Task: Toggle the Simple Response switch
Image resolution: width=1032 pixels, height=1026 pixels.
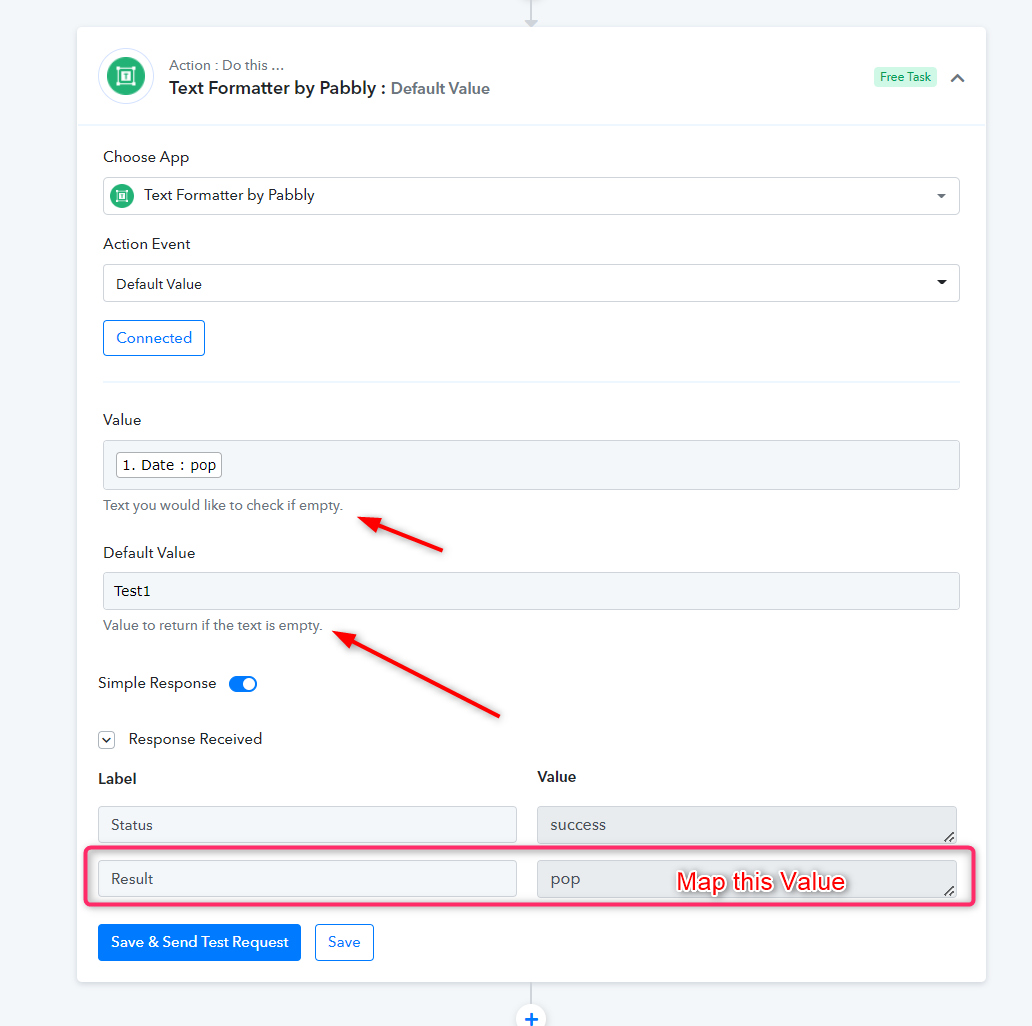Action: pyautogui.click(x=243, y=684)
